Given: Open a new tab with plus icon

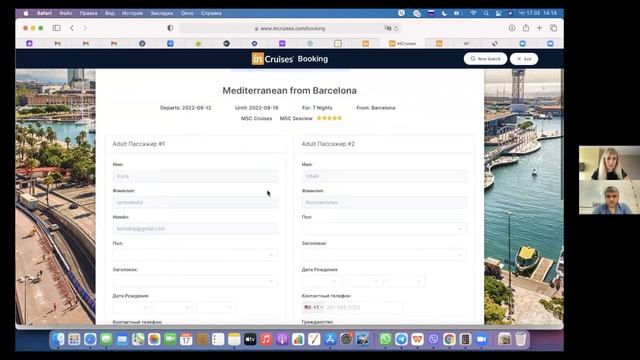Looking at the screenshot, I should tap(540, 28).
